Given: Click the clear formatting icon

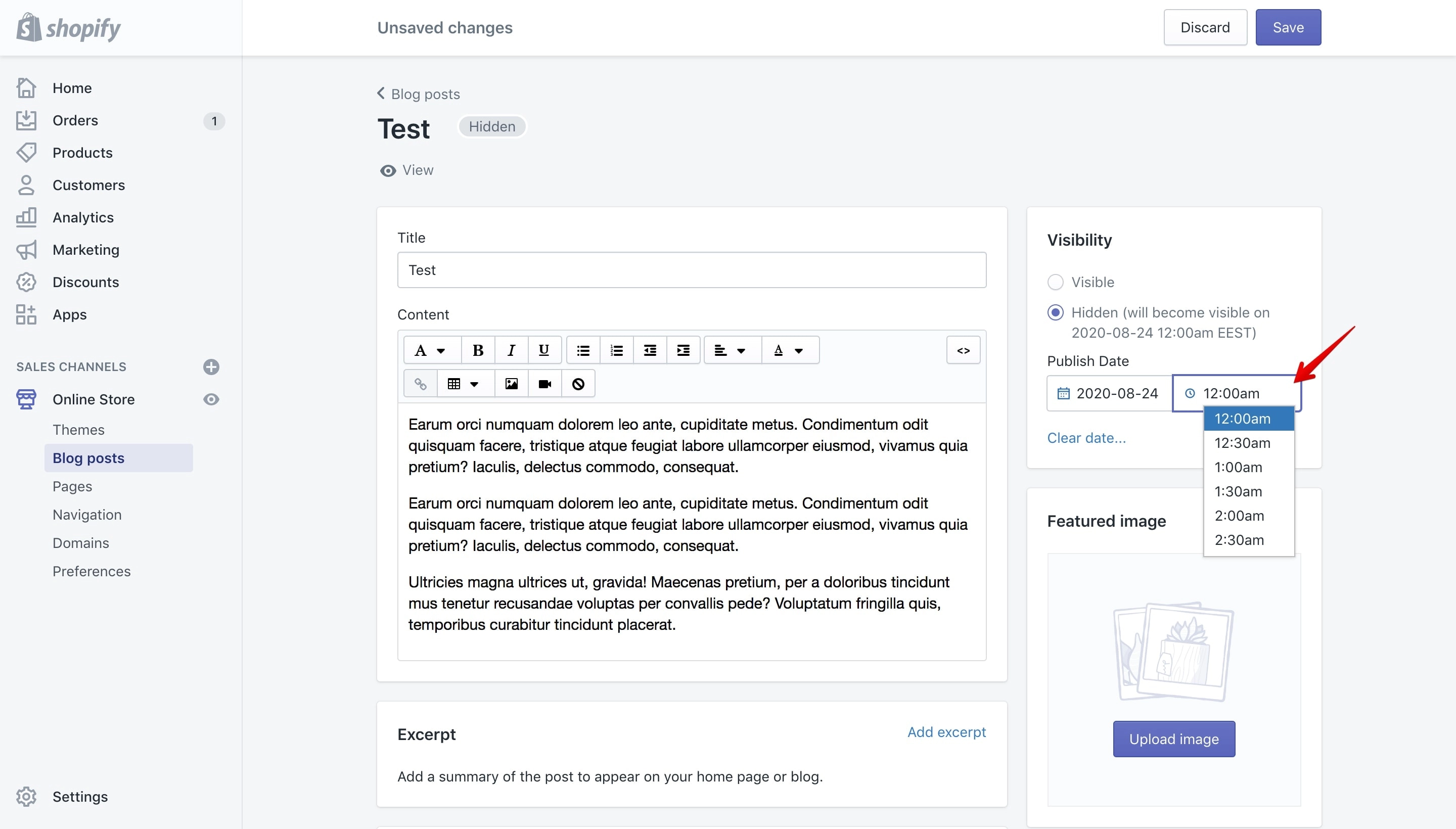Looking at the screenshot, I should [x=578, y=384].
